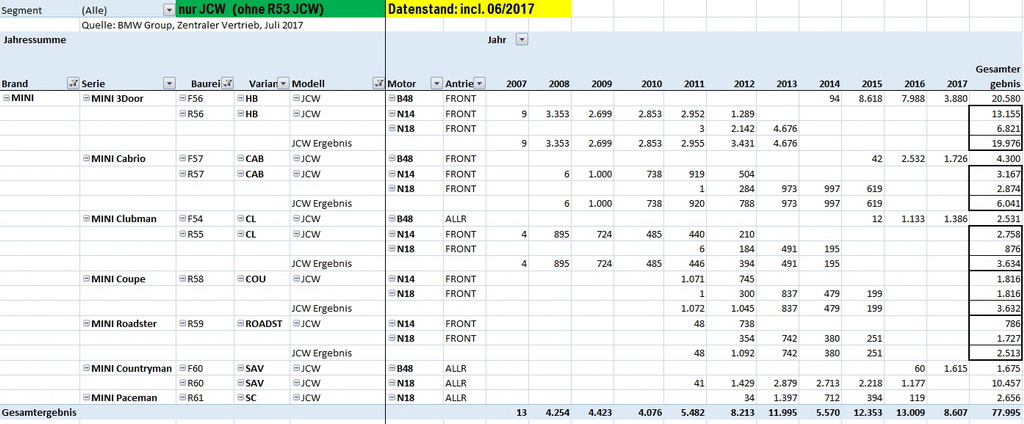Click the 'Gesamtergebnis' column header
The width and height of the screenshot is (1024, 424).
997,76
